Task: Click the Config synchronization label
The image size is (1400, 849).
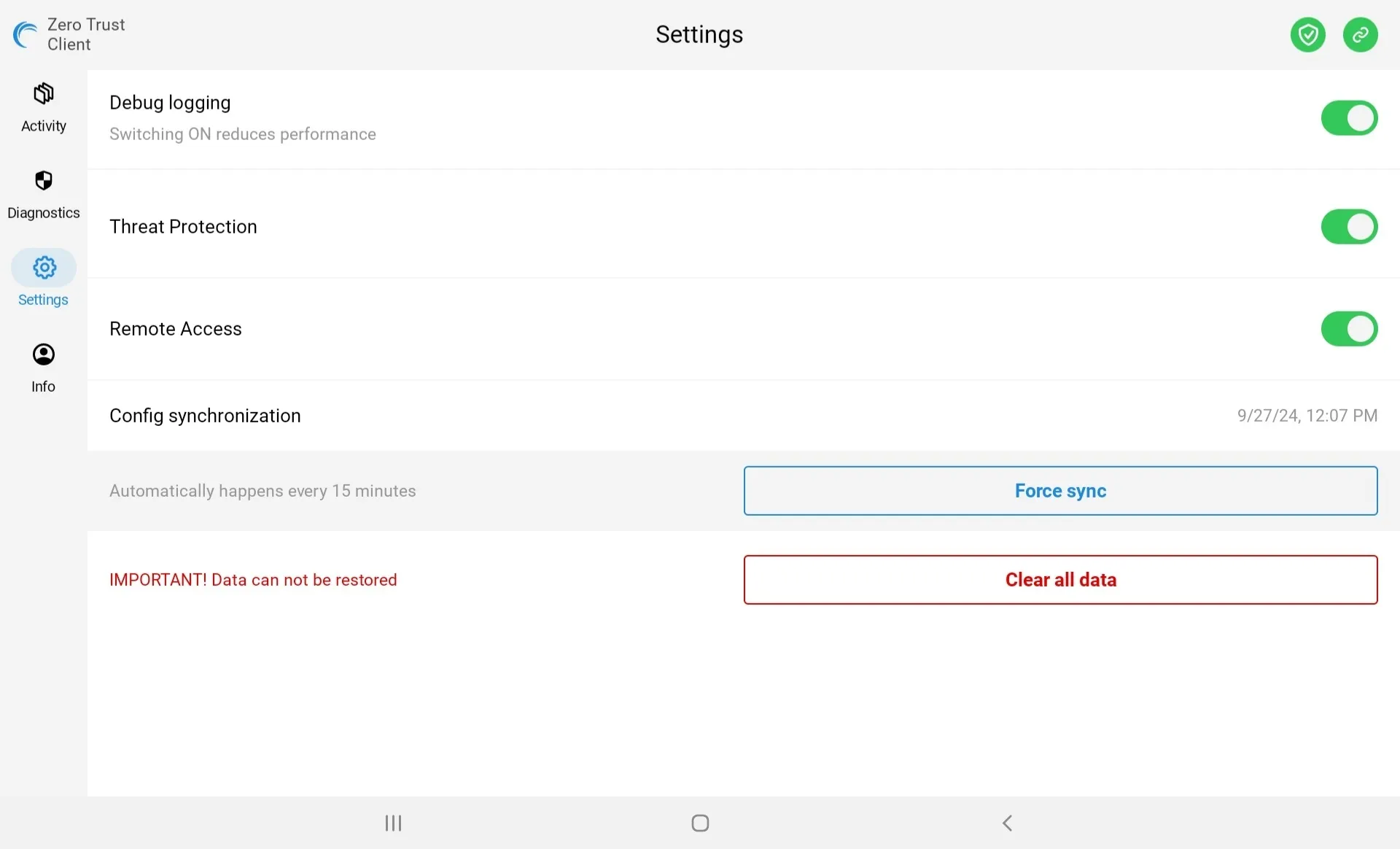Action: pyautogui.click(x=205, y=416)
